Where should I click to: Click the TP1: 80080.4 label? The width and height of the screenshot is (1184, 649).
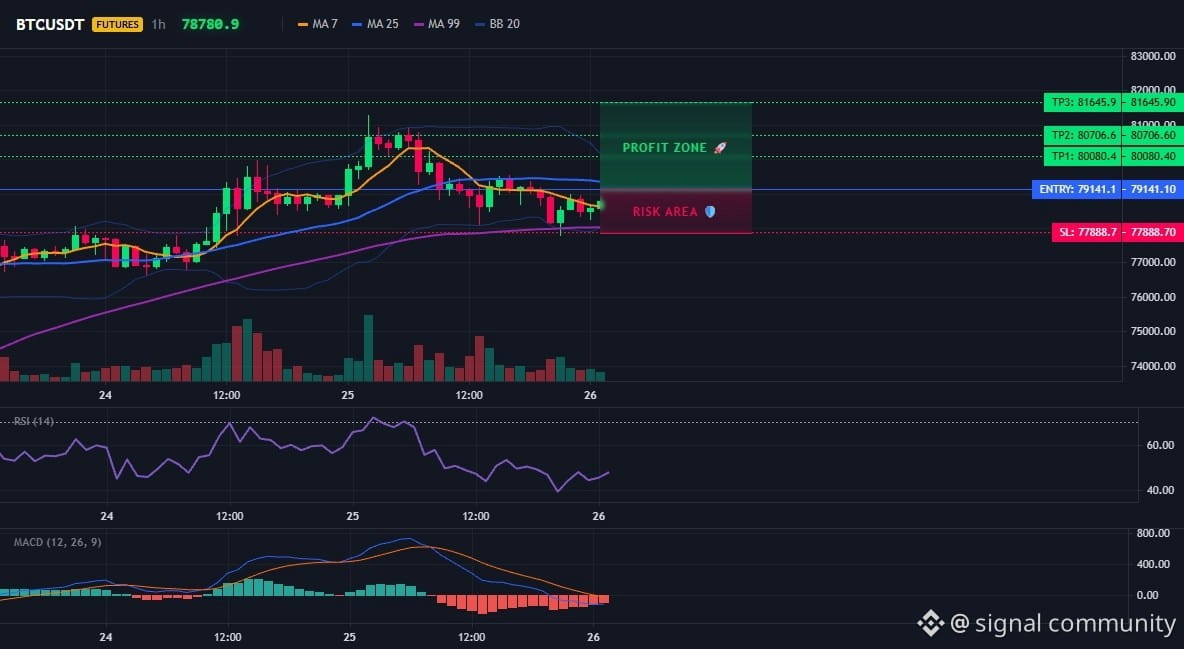[x=1083, y=156]
